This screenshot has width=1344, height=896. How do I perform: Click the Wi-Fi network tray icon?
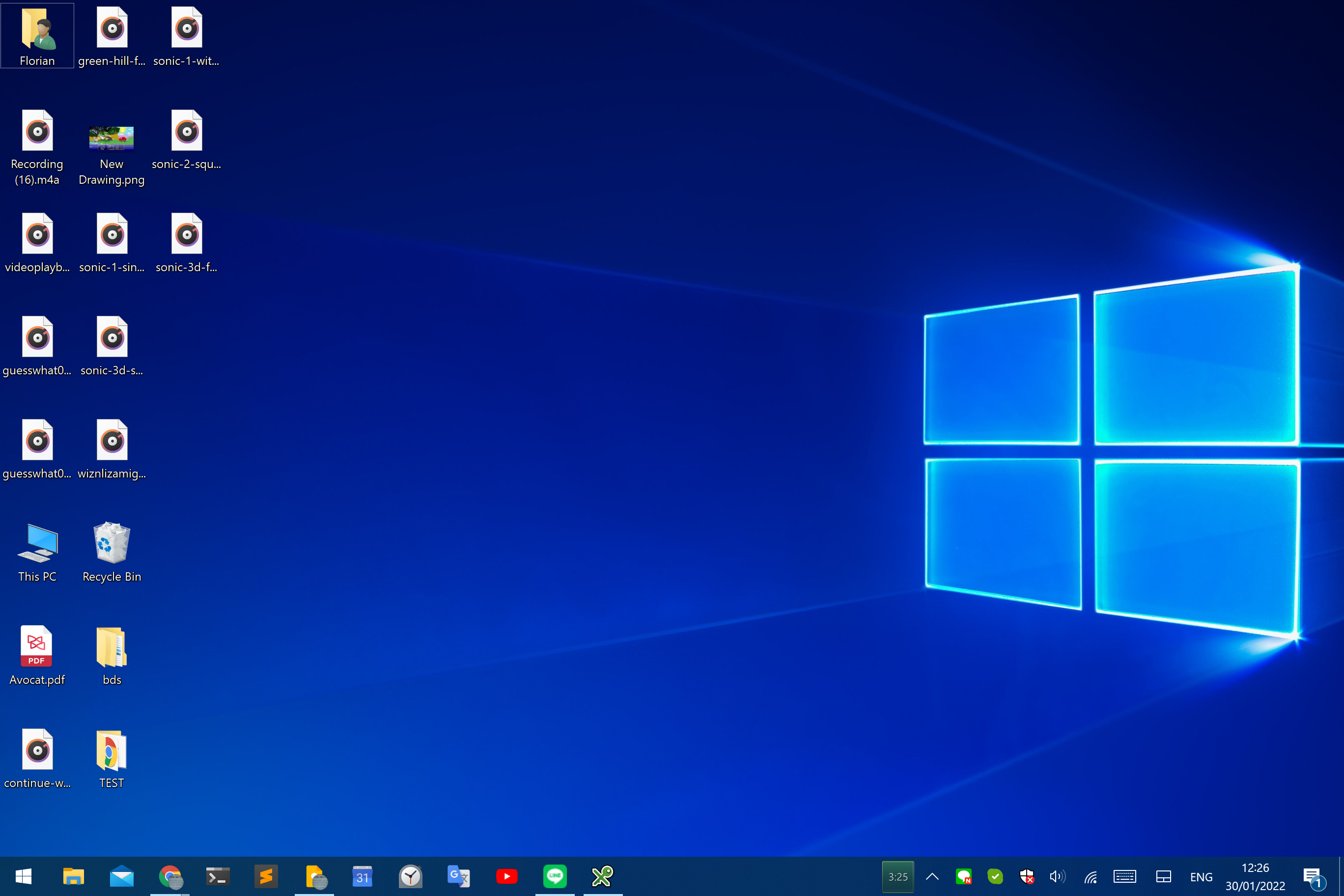point(1091,876)
